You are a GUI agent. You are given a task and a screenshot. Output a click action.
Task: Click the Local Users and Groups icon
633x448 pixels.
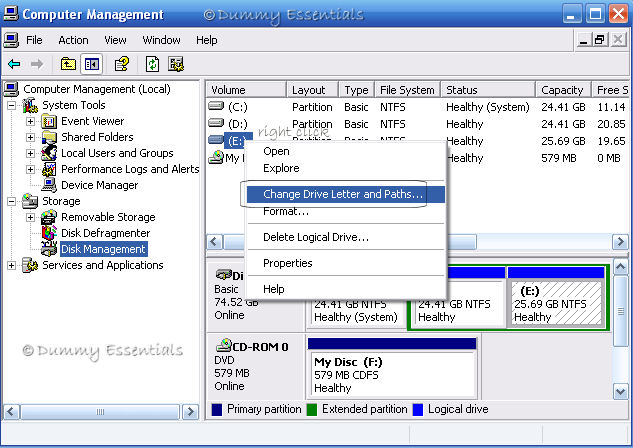[49, 153]
